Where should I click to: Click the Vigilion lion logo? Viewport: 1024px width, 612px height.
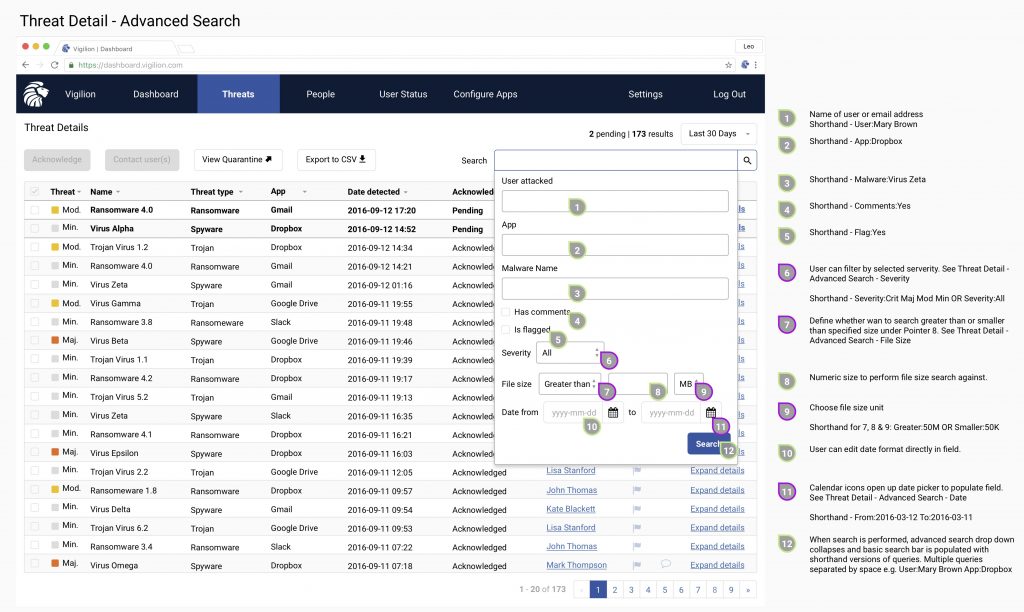pos(36,93)
